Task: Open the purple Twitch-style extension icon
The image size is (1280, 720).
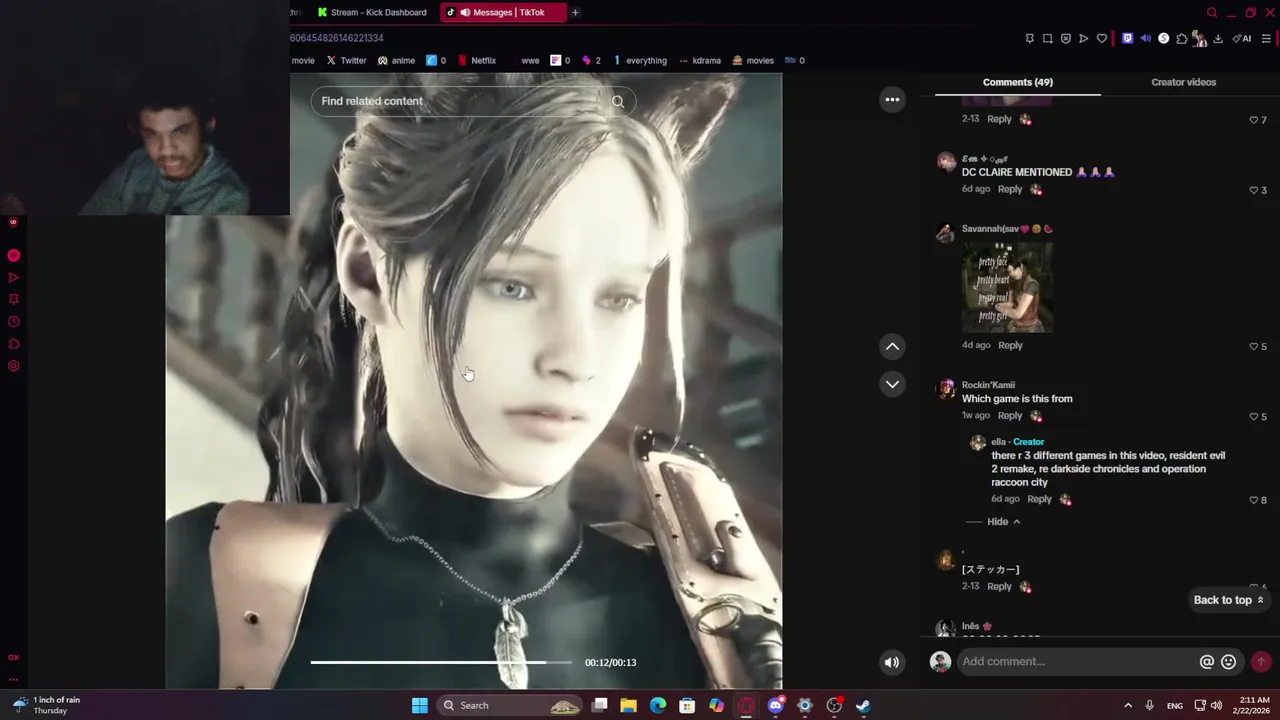Action: 1127,39
